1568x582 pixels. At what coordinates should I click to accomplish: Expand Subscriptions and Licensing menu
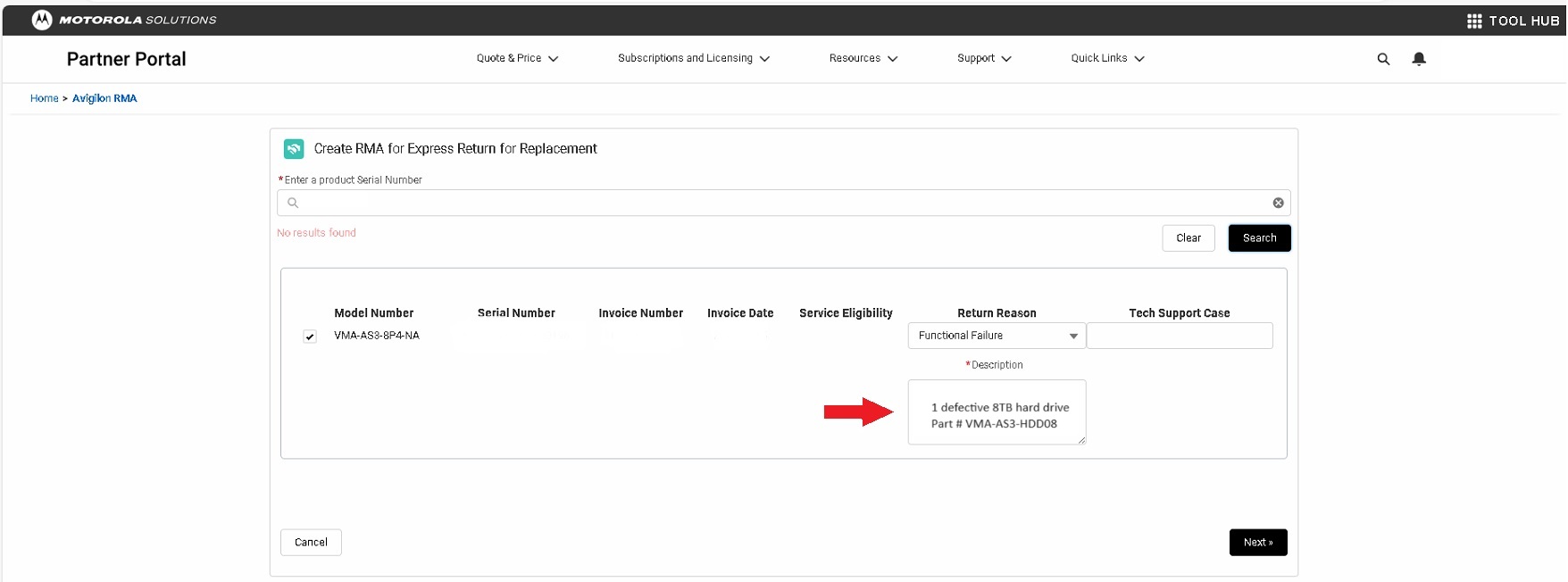pyautogui.click(x=693, y=58)
